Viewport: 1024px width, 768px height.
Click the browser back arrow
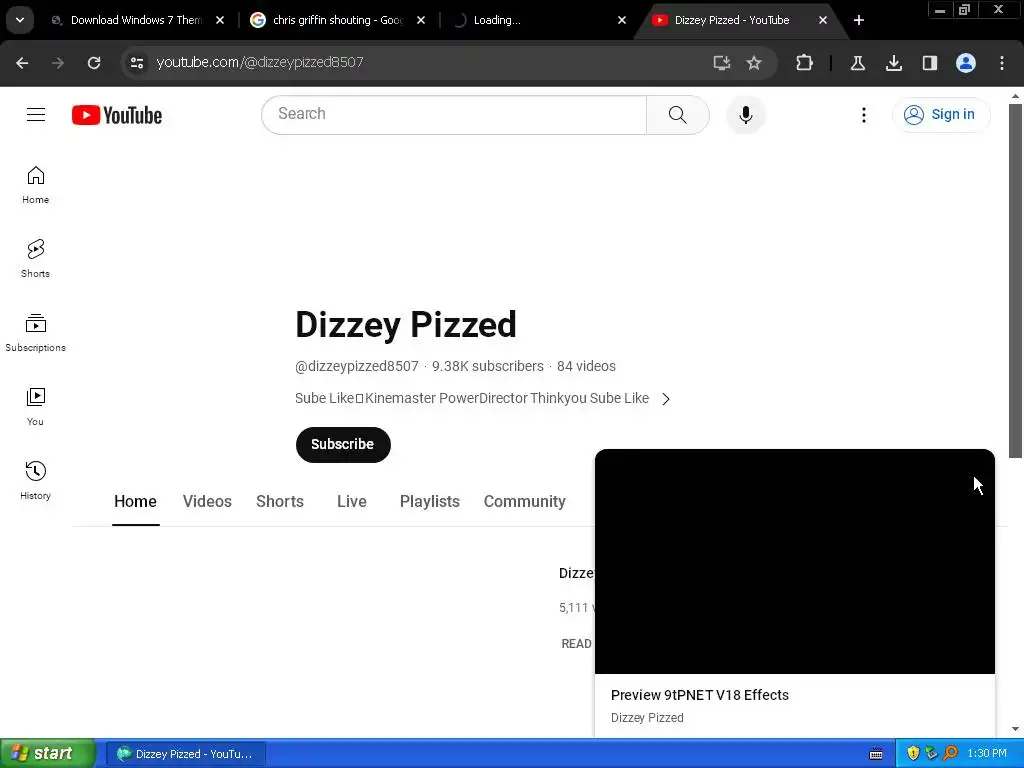point(22,63)
